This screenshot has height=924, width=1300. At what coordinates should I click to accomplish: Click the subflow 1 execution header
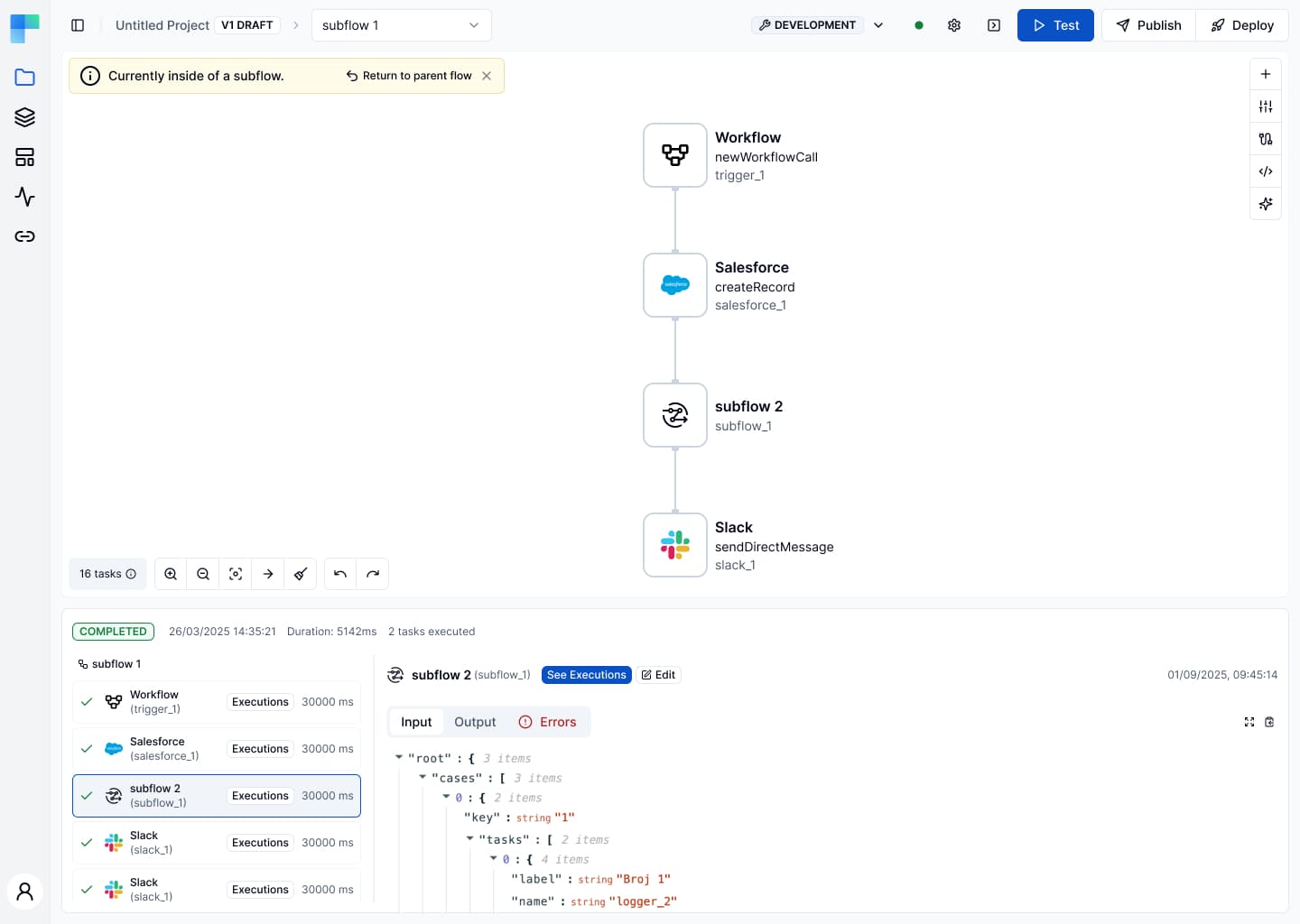point(109,664)
